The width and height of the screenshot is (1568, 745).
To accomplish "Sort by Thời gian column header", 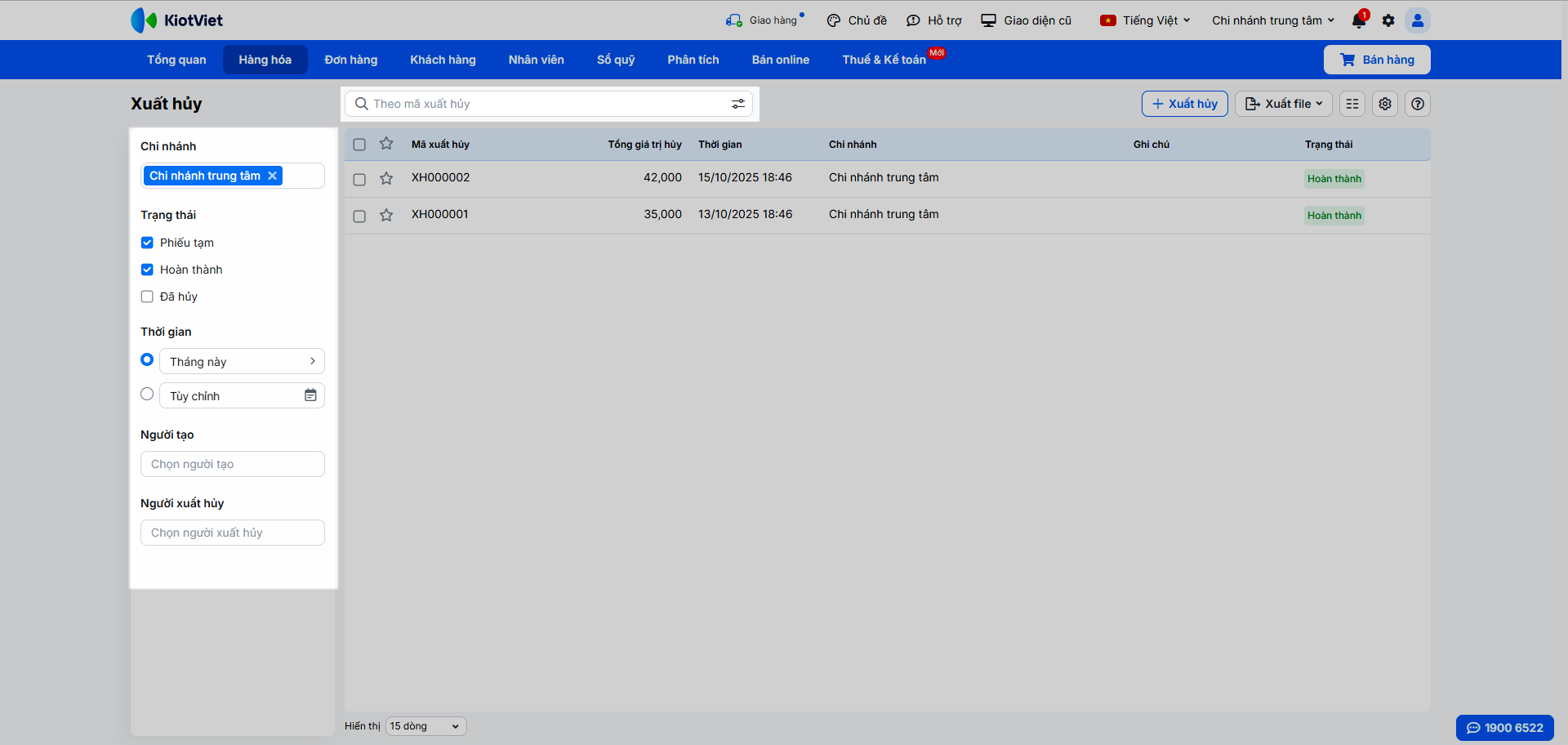I will (x=720, y=145).
